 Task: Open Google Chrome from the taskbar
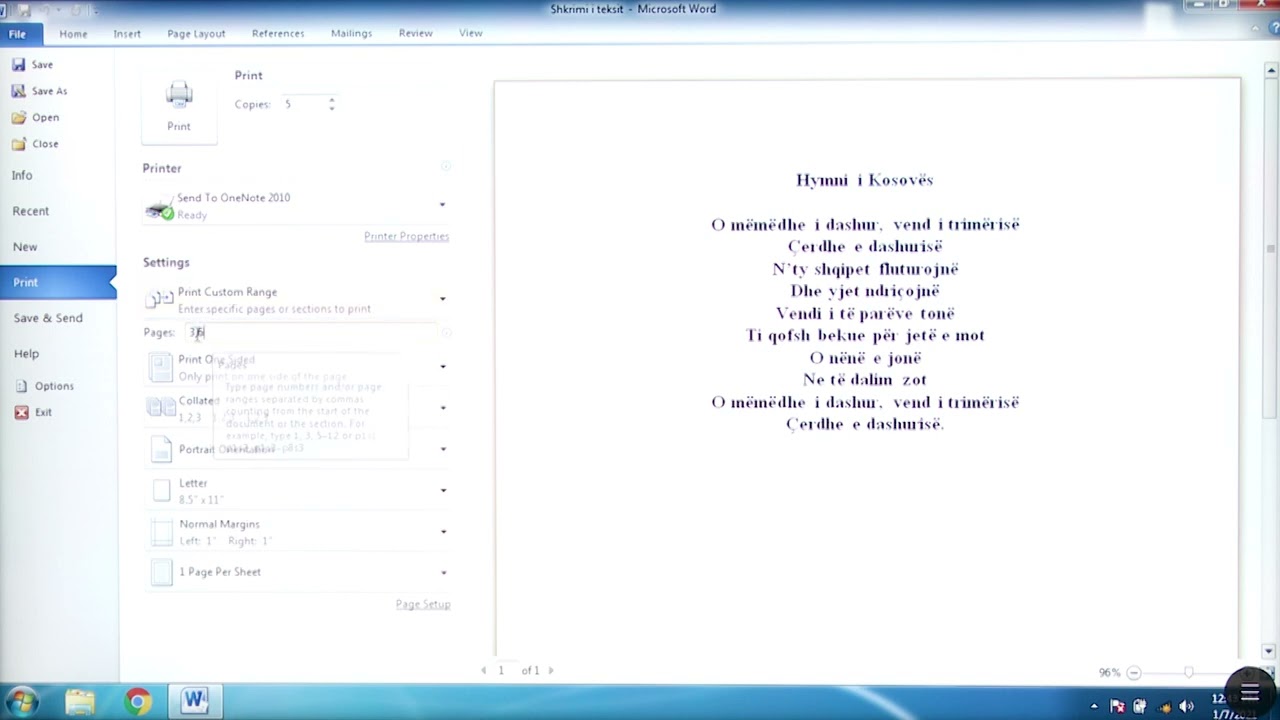(x=138, y=702)
